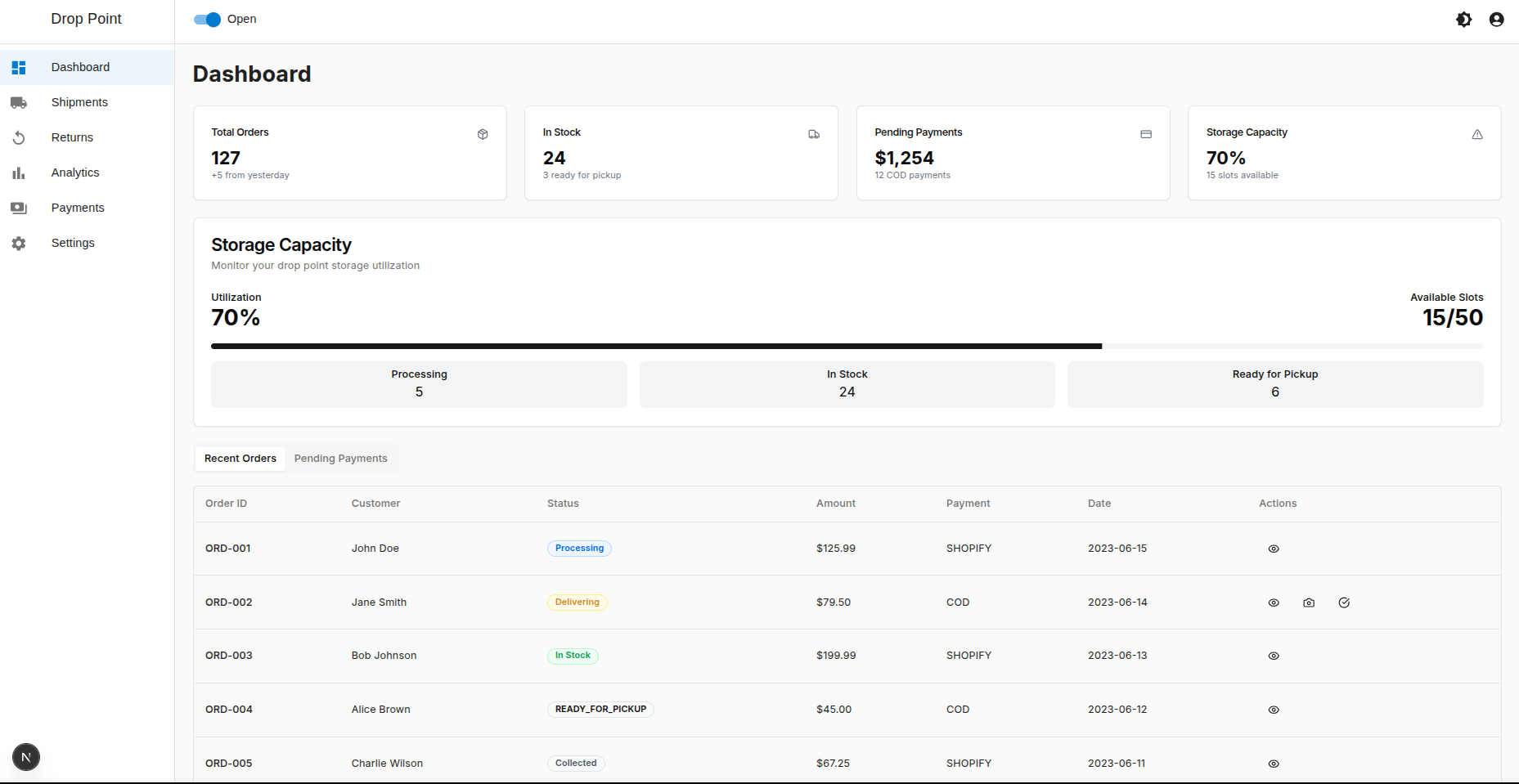Select the Recent Orders tab
The image size is (1519, 784).
coord(240,459)
